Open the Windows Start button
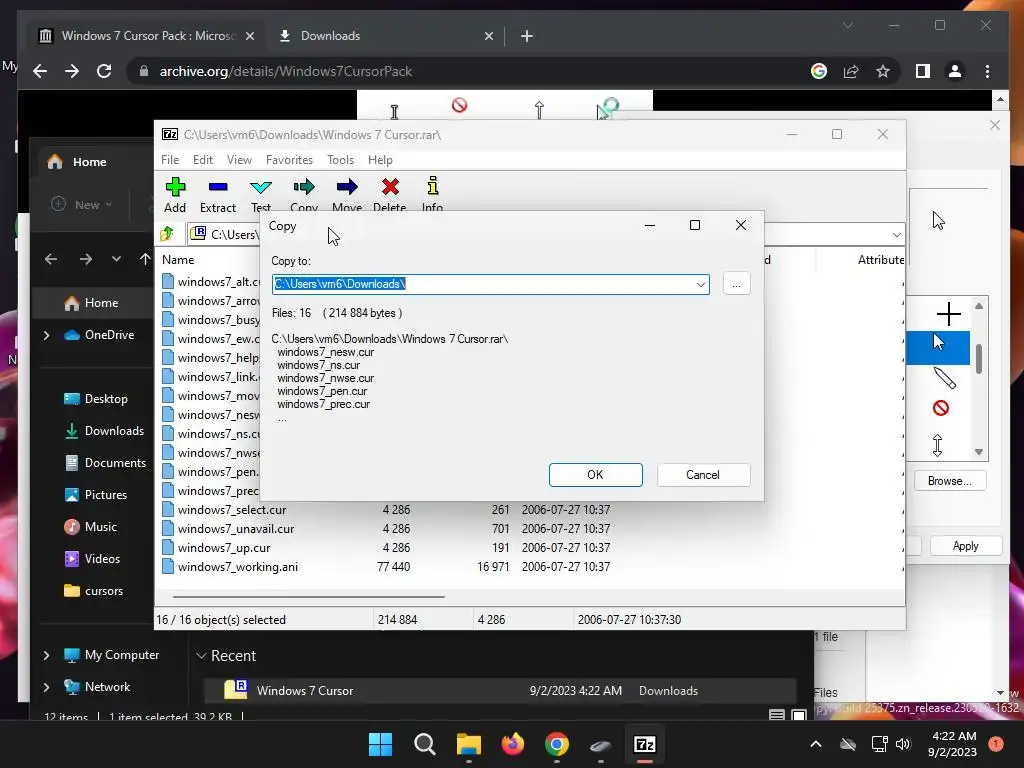This screenshot has height=768, width=1024. tap(380, 744)
